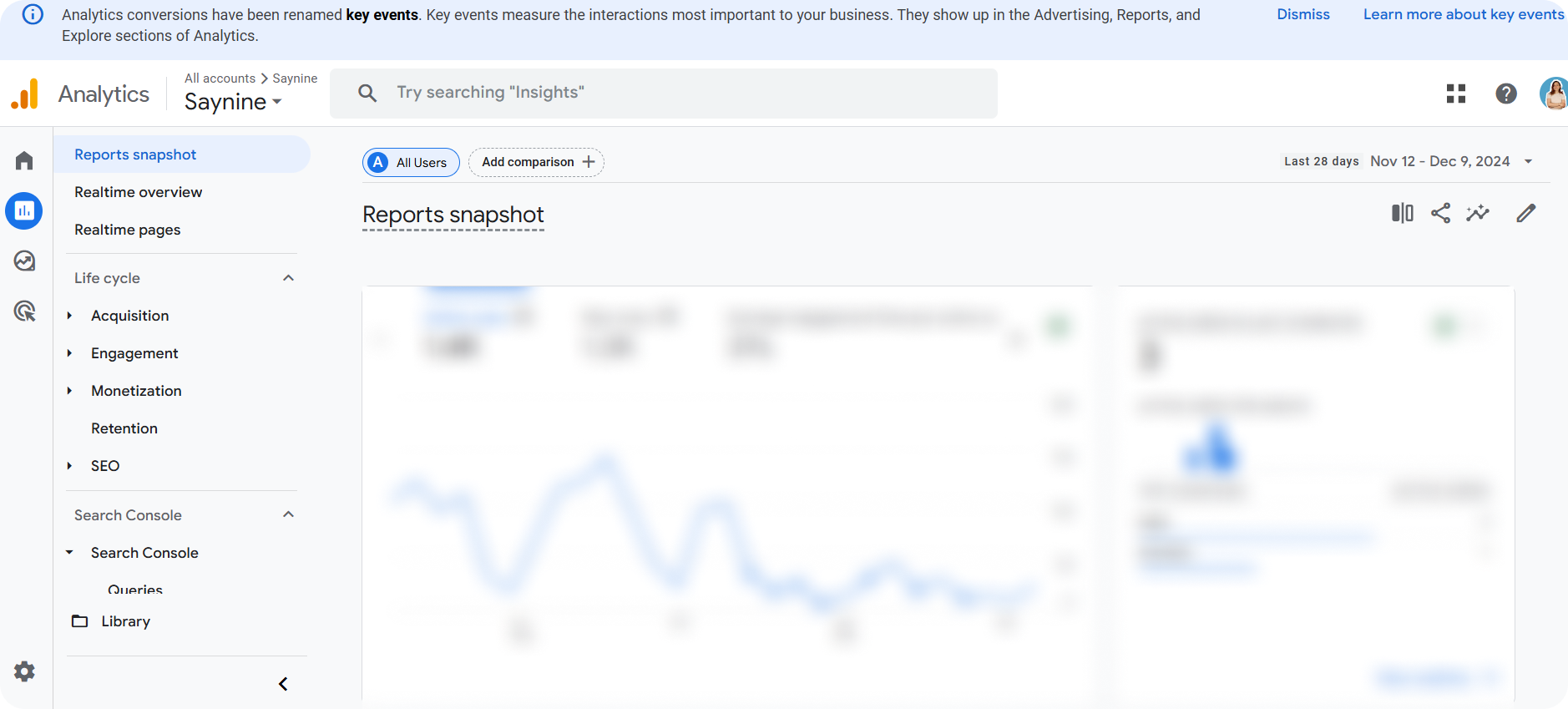Click the pencil customize report icon
Screen dimensions: 1568x709
point(1525,213)
